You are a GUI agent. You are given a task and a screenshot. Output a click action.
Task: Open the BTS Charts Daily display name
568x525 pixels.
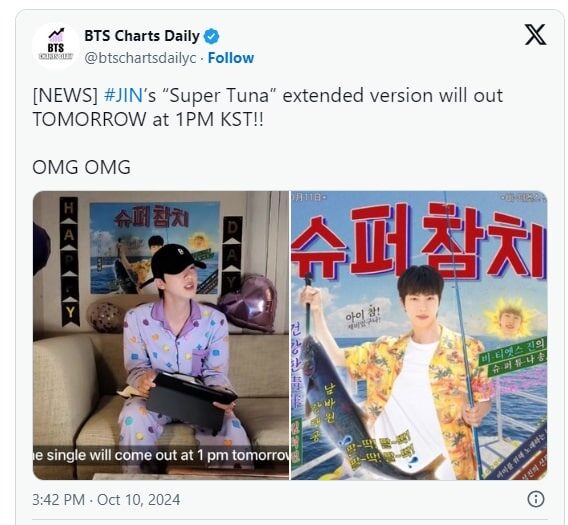(x=142, y=36)
